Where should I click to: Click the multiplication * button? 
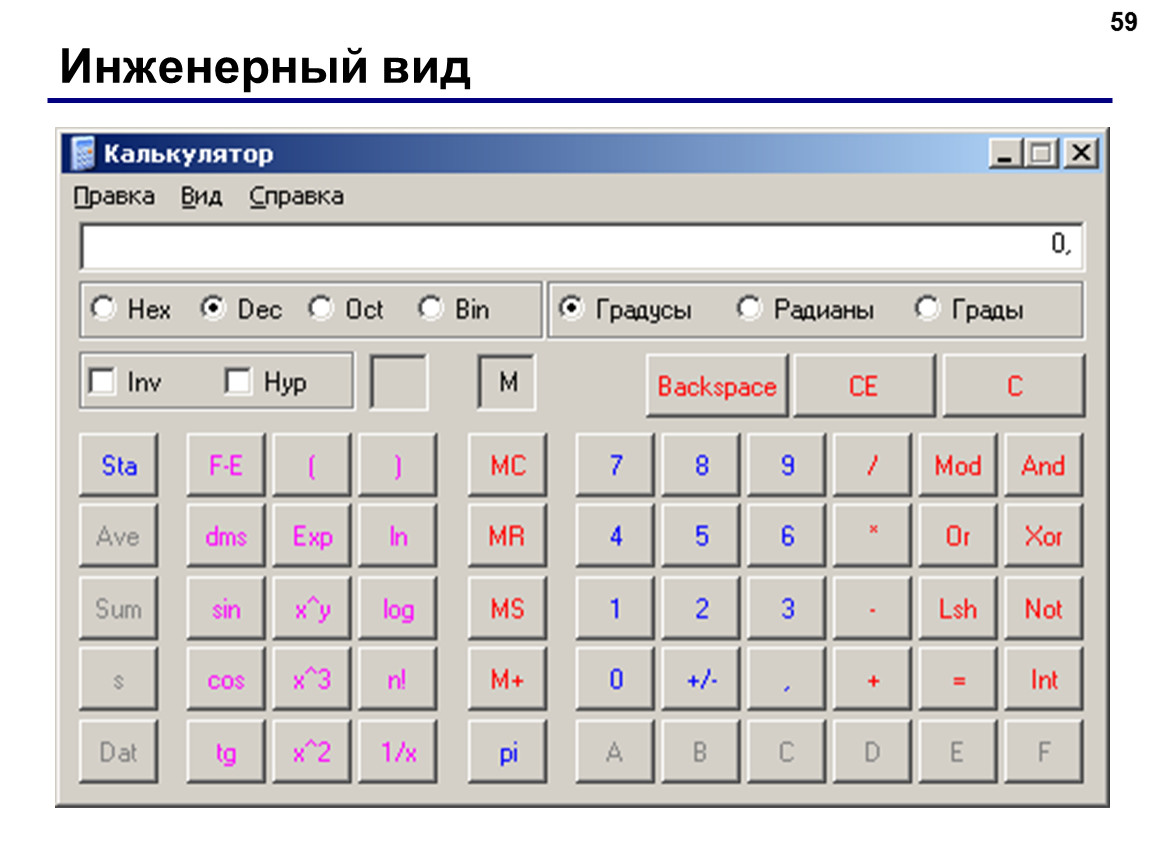click(873, 535)
